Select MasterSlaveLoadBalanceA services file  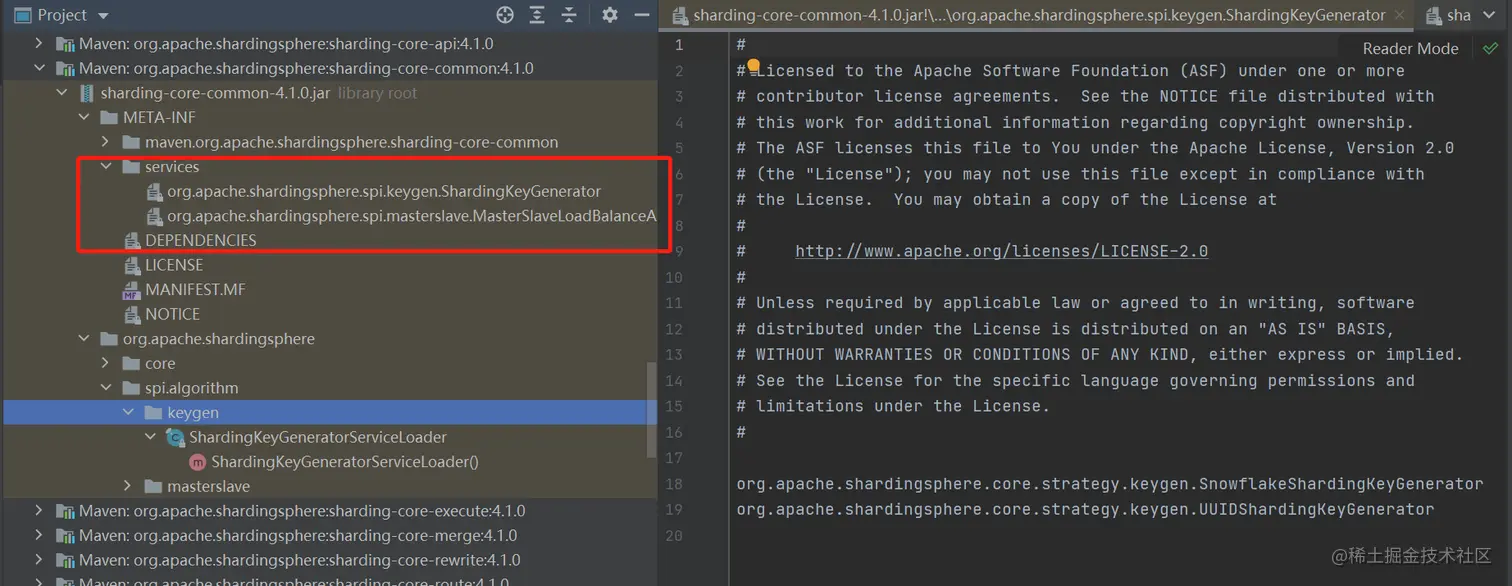pyautogui.click(x=411, y=216)
